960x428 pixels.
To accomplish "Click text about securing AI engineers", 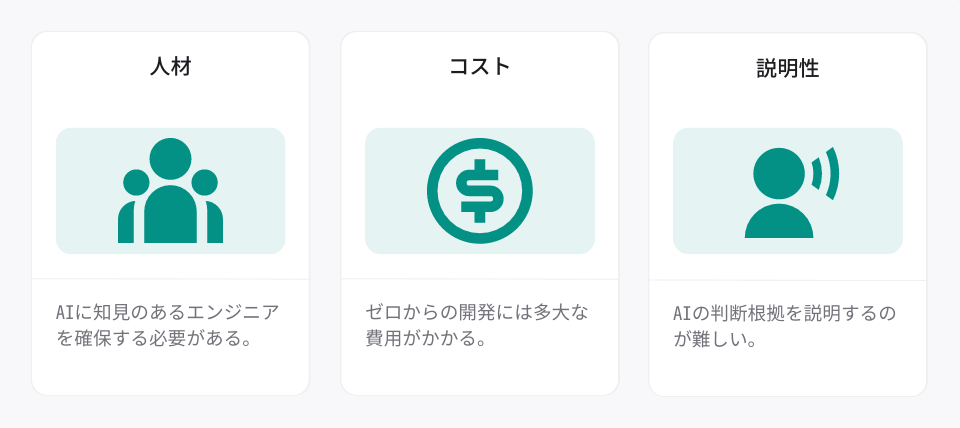I will point(168,325).
